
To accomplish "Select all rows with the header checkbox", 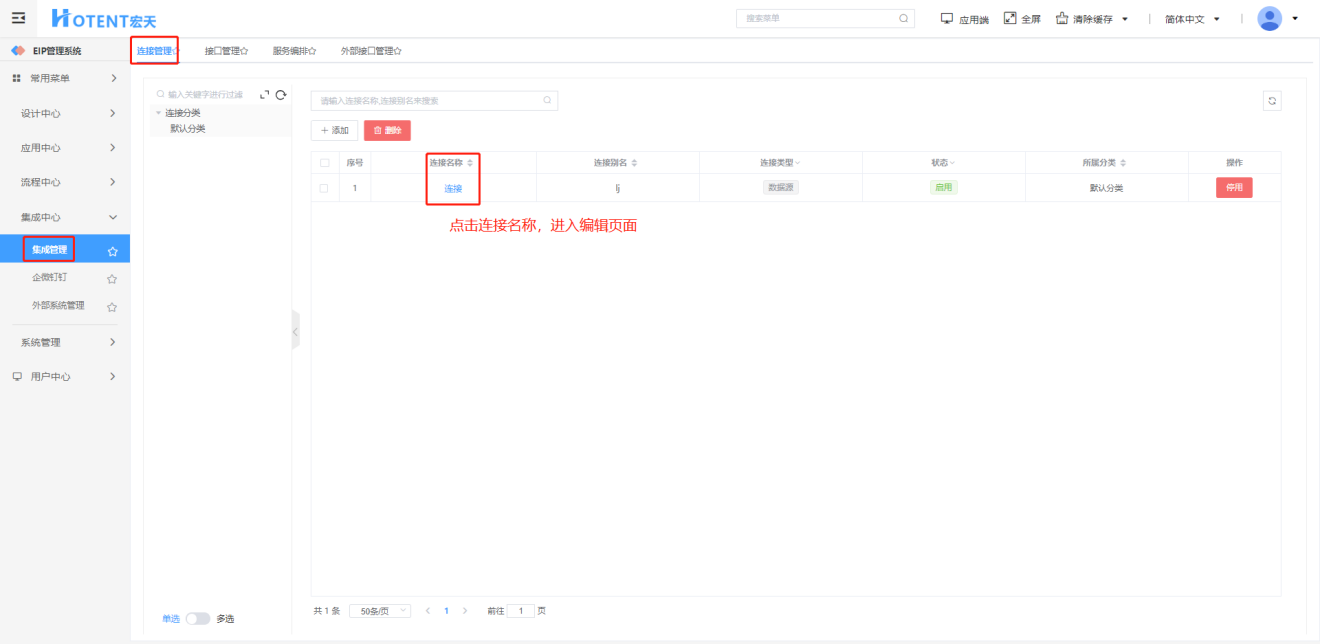I will coord(324,162).
